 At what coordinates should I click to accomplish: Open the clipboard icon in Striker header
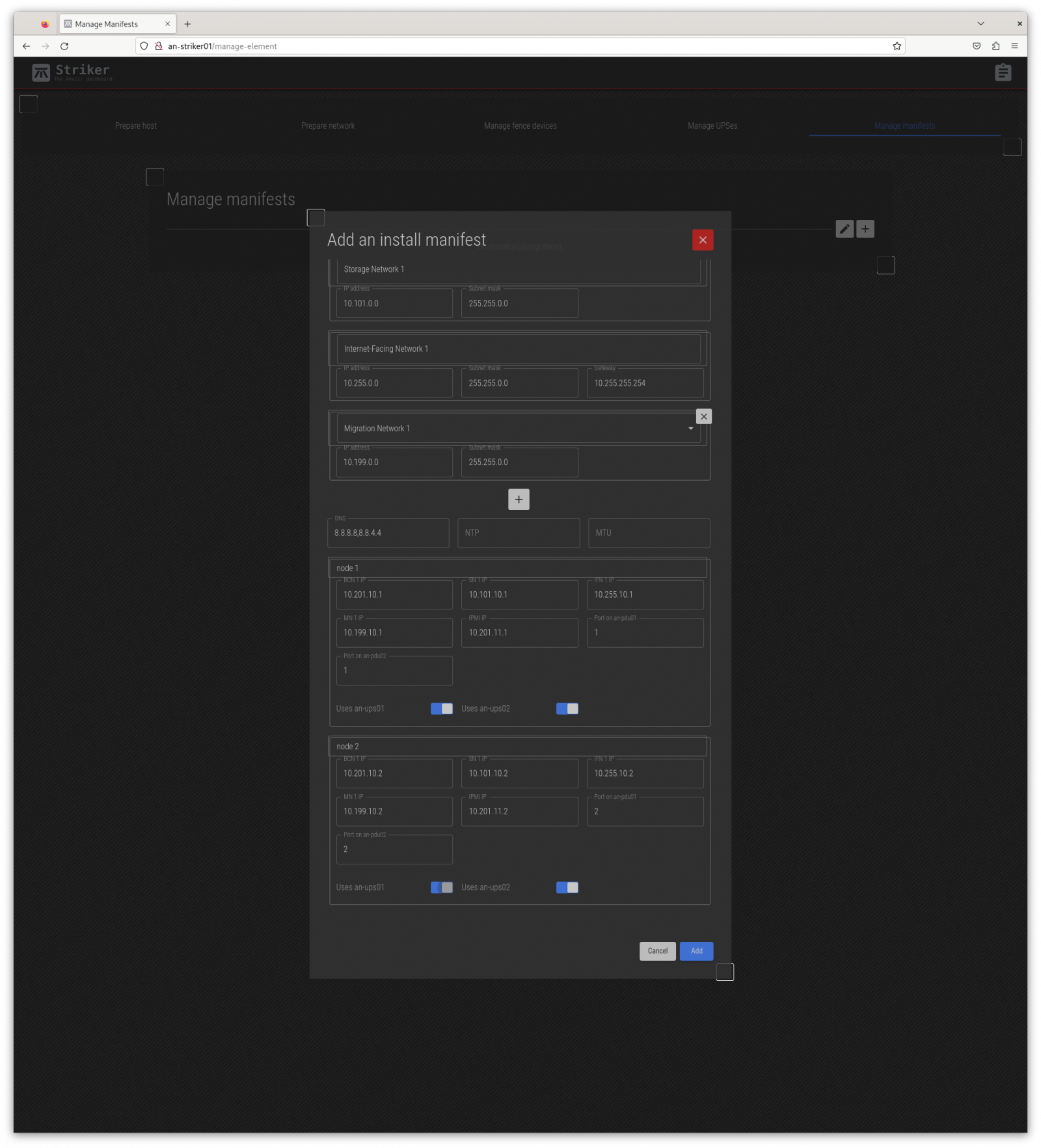tap(1002, 72)
